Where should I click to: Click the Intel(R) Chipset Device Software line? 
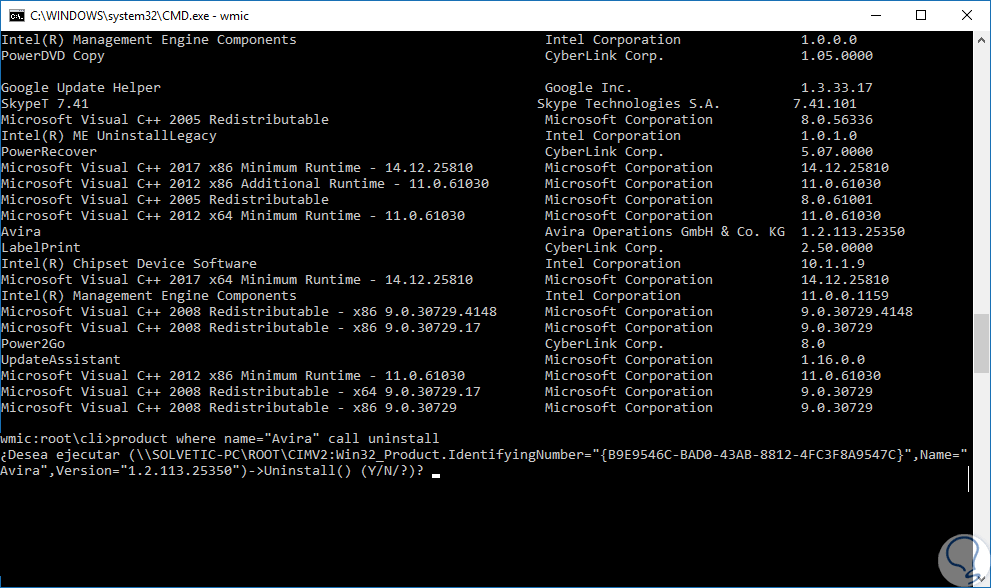pos(129,264)
